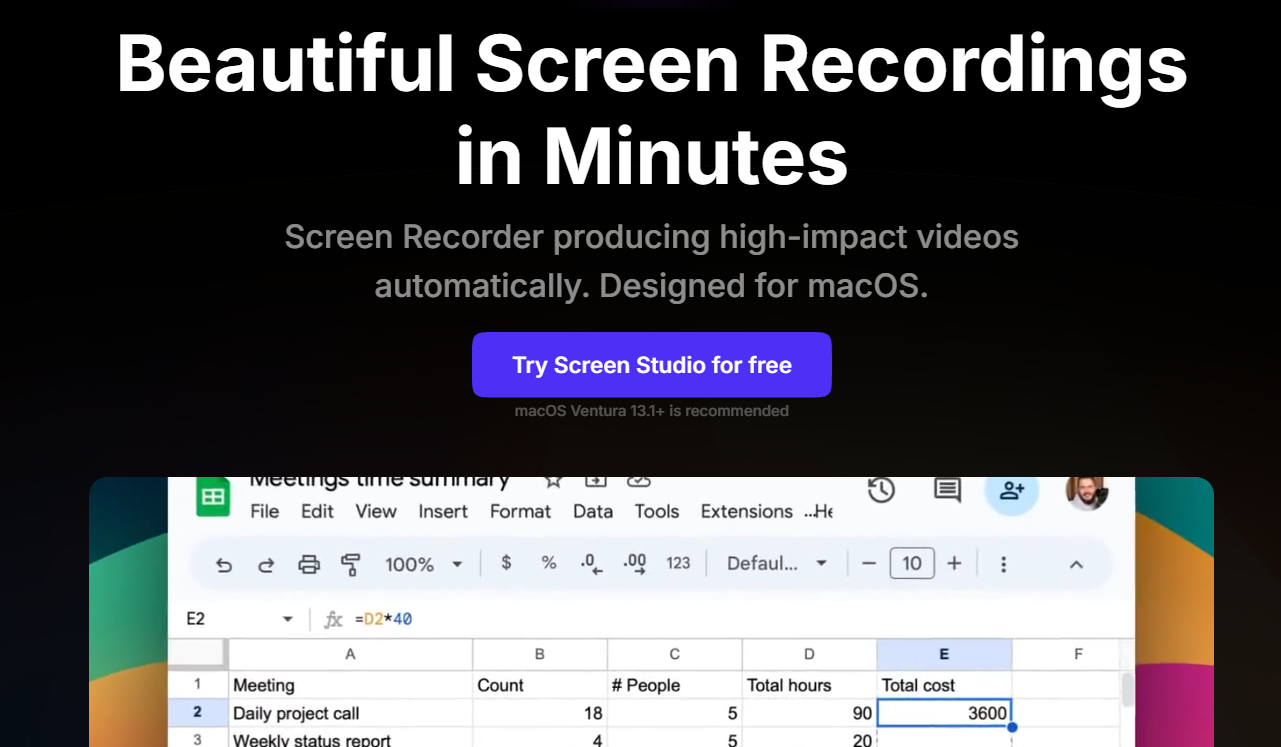The height and width of the screenshot is (747, 1281).
Task: Increase decimal places icon
Action: 635,564
